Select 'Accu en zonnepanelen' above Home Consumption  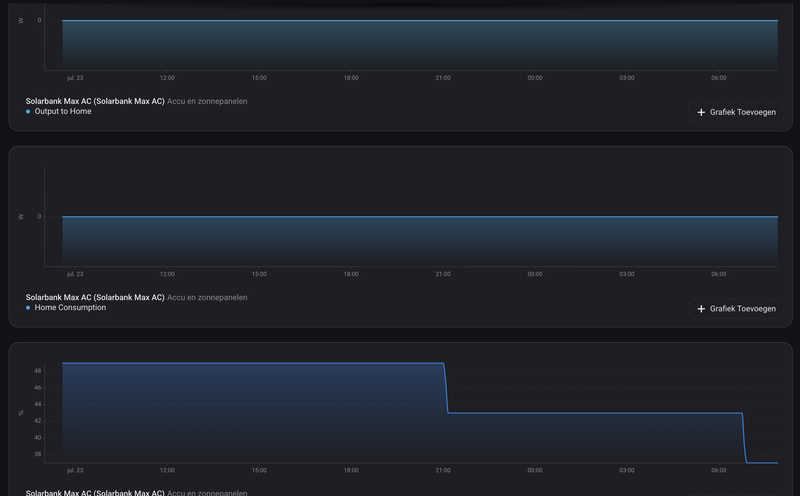coord(207,297)
